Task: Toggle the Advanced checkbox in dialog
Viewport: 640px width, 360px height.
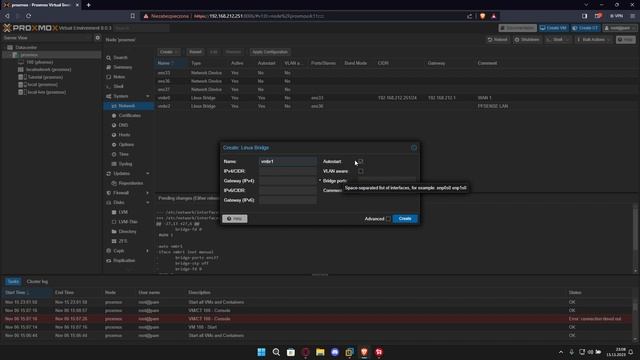Action: 388,219
